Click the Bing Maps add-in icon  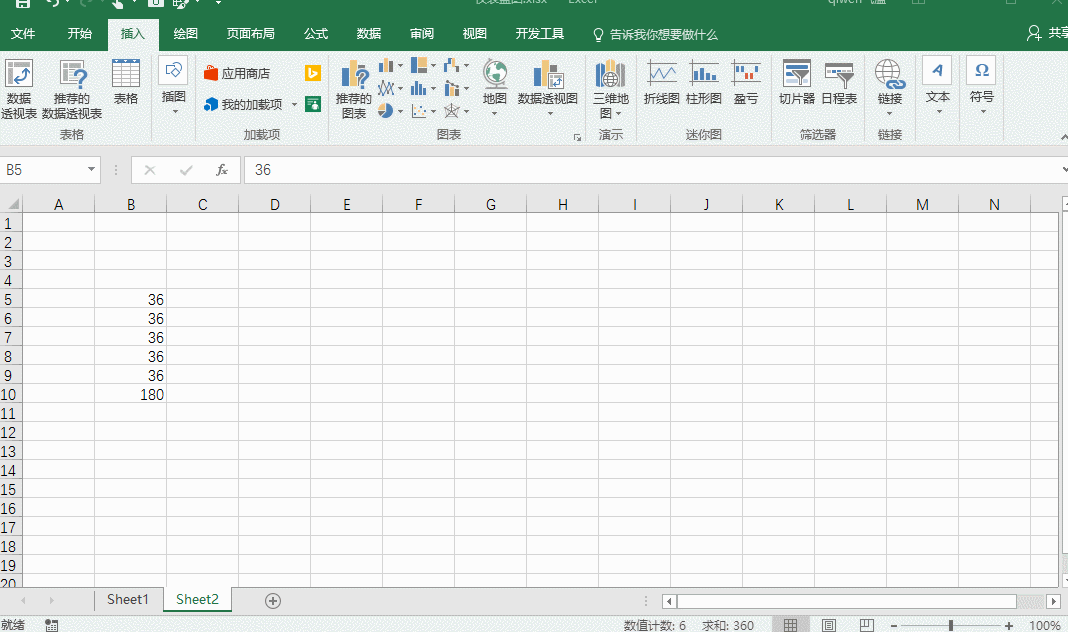point(313,73)
